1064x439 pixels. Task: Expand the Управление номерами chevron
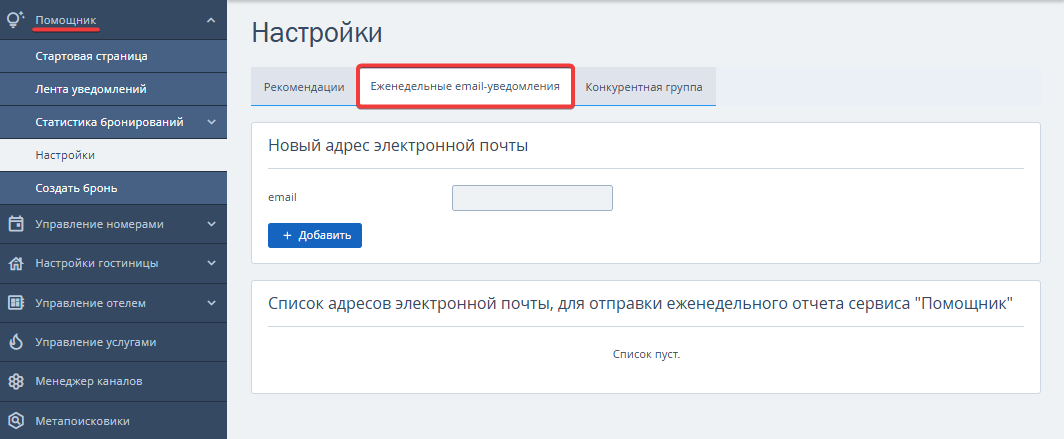pyautogui.click(x=211, y=224)
